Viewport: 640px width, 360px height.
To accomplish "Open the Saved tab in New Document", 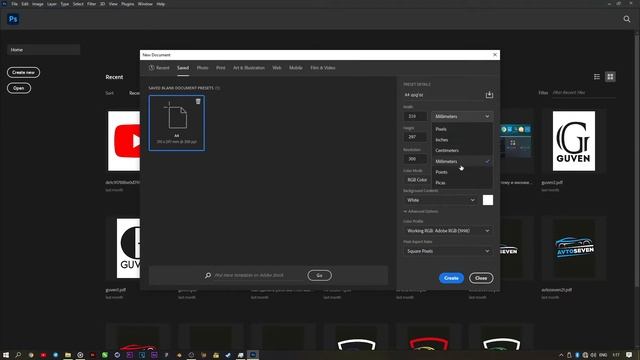I will click(x=183, y=68).
